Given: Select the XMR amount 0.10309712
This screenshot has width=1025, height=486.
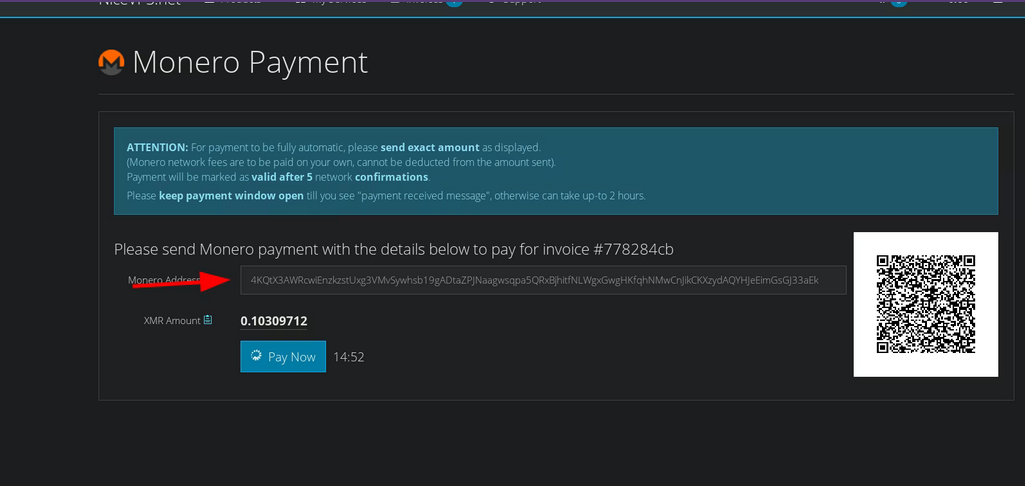Looking at the screenshot, I should [274, 321].
